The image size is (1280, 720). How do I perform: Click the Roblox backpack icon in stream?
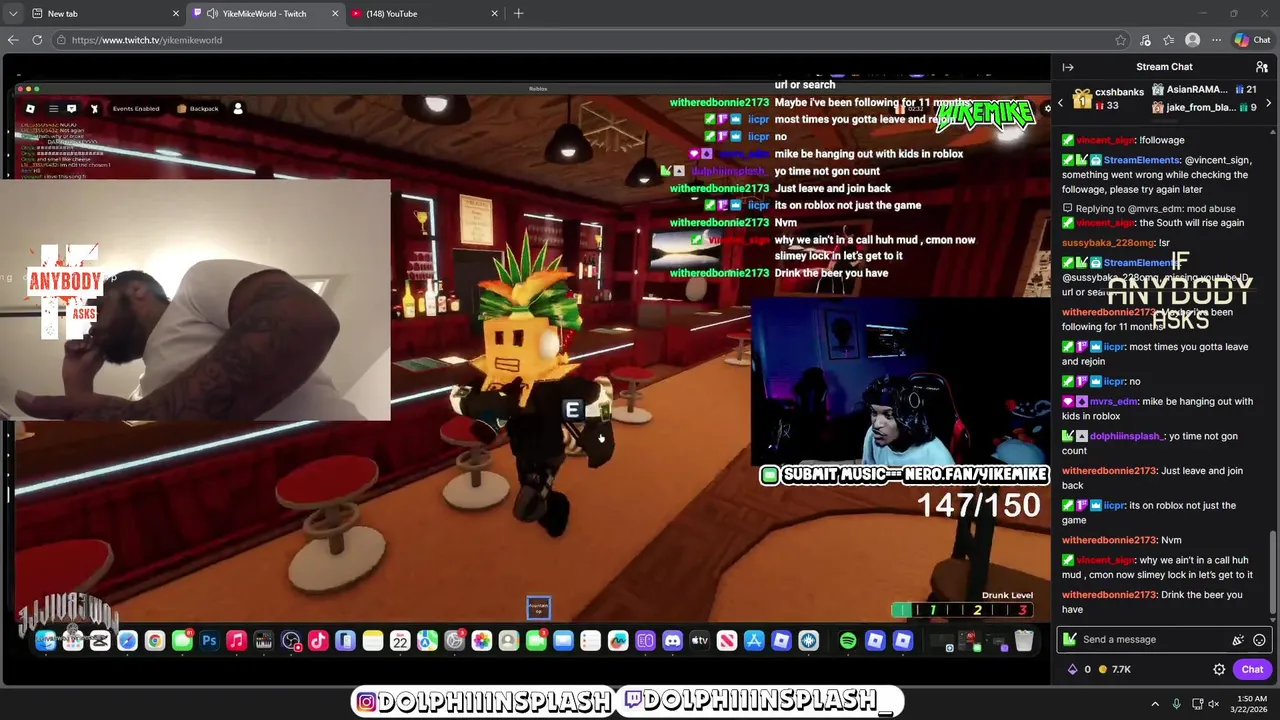click(197, 108)
